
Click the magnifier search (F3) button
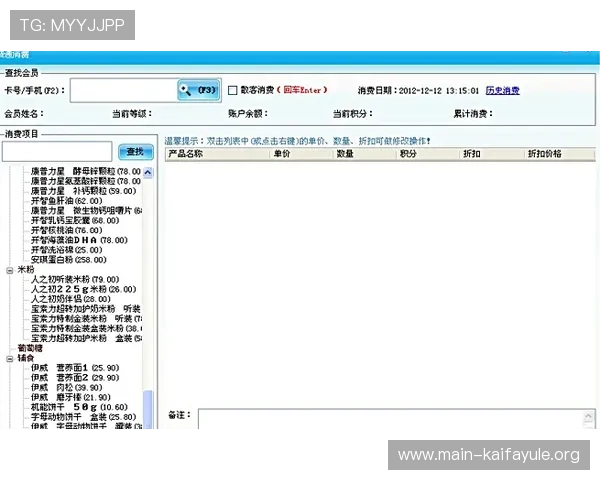[199, 90]
